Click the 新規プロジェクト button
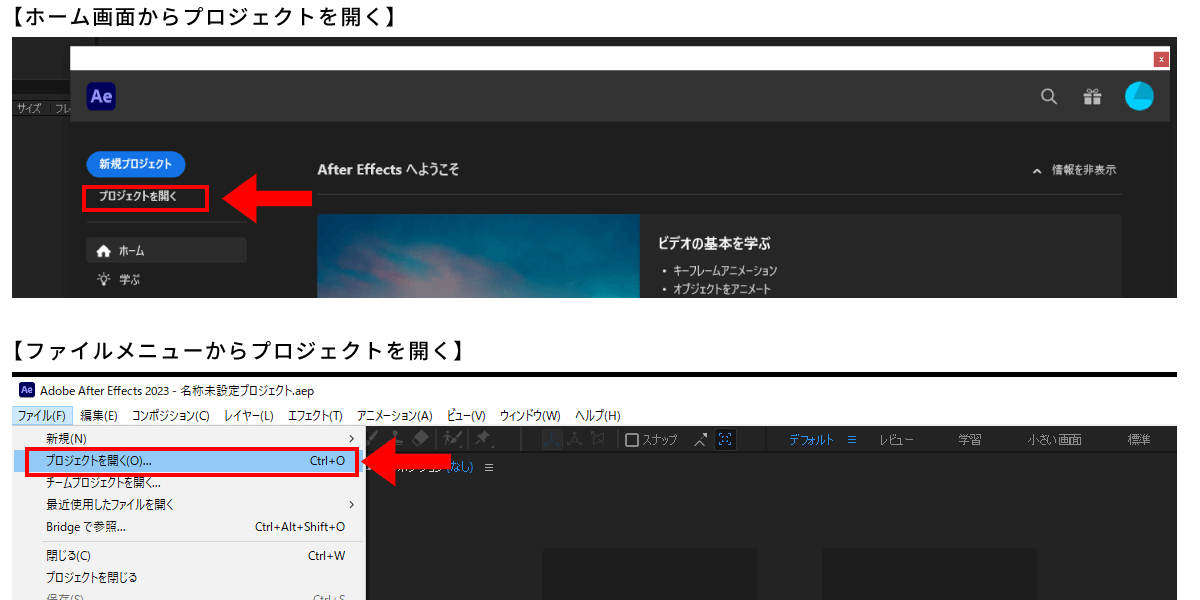This screenshot has height=600, width=1200. pos(136,165)
